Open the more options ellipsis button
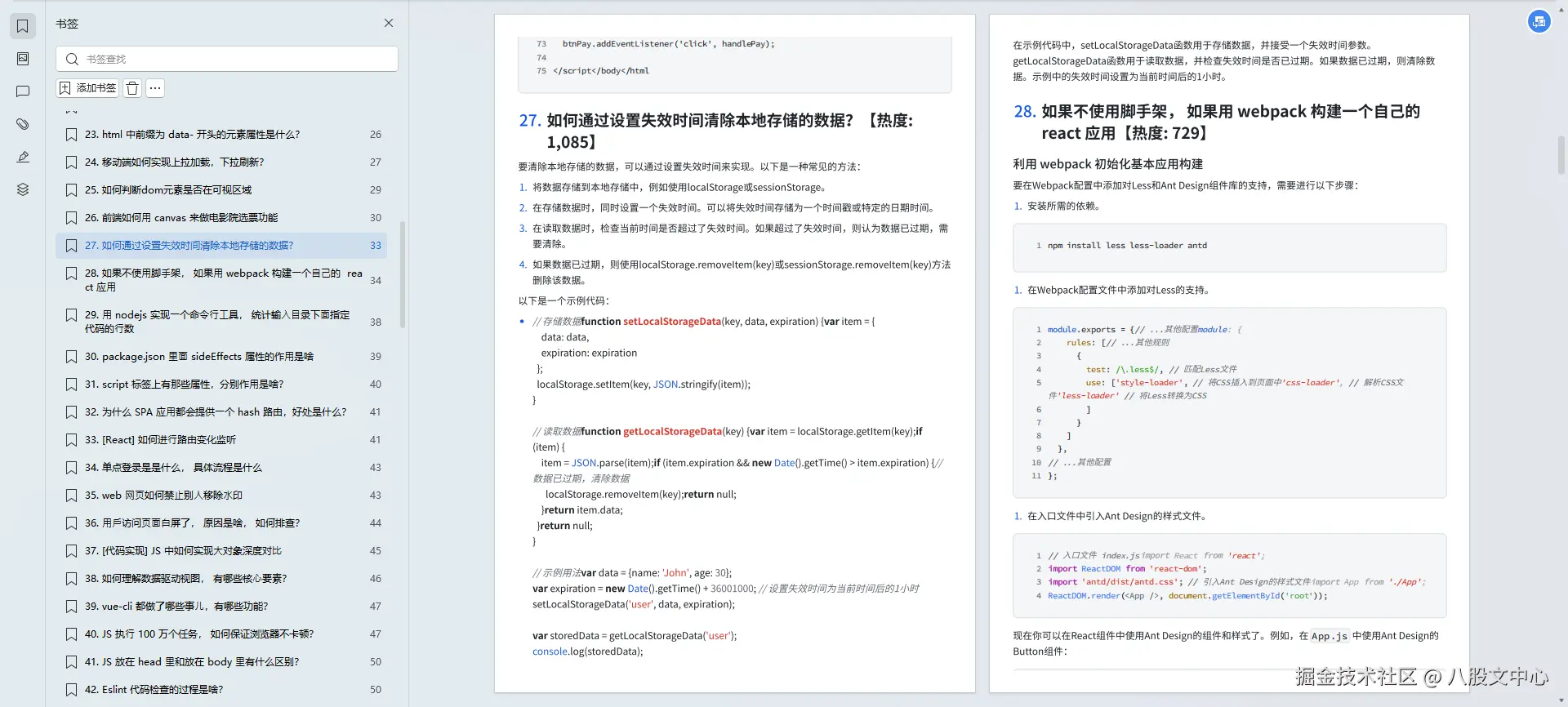Image resolution: width=1568 pixels, height=707 pixels. 155,88
